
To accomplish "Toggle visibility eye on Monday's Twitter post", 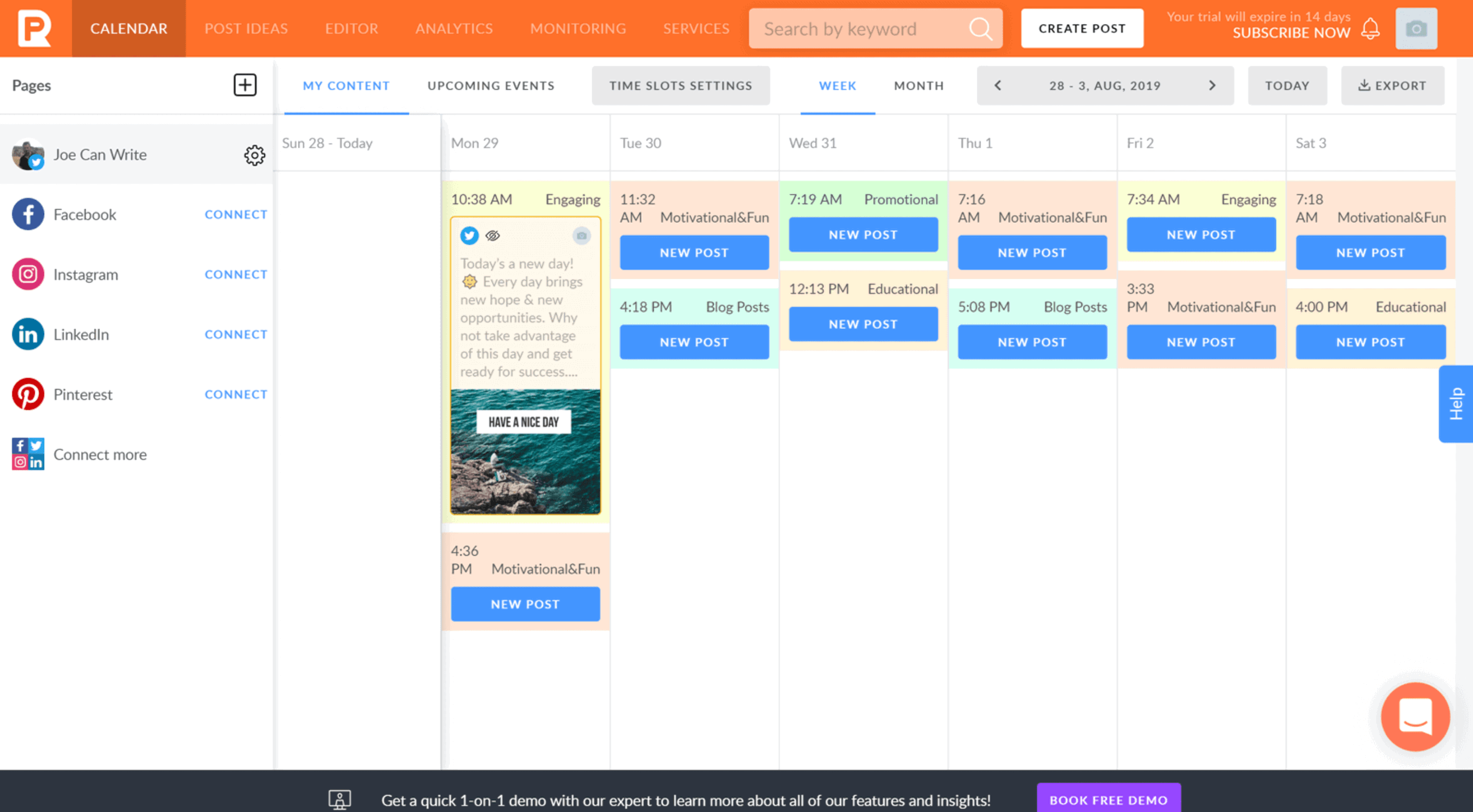I will [493, 235].
